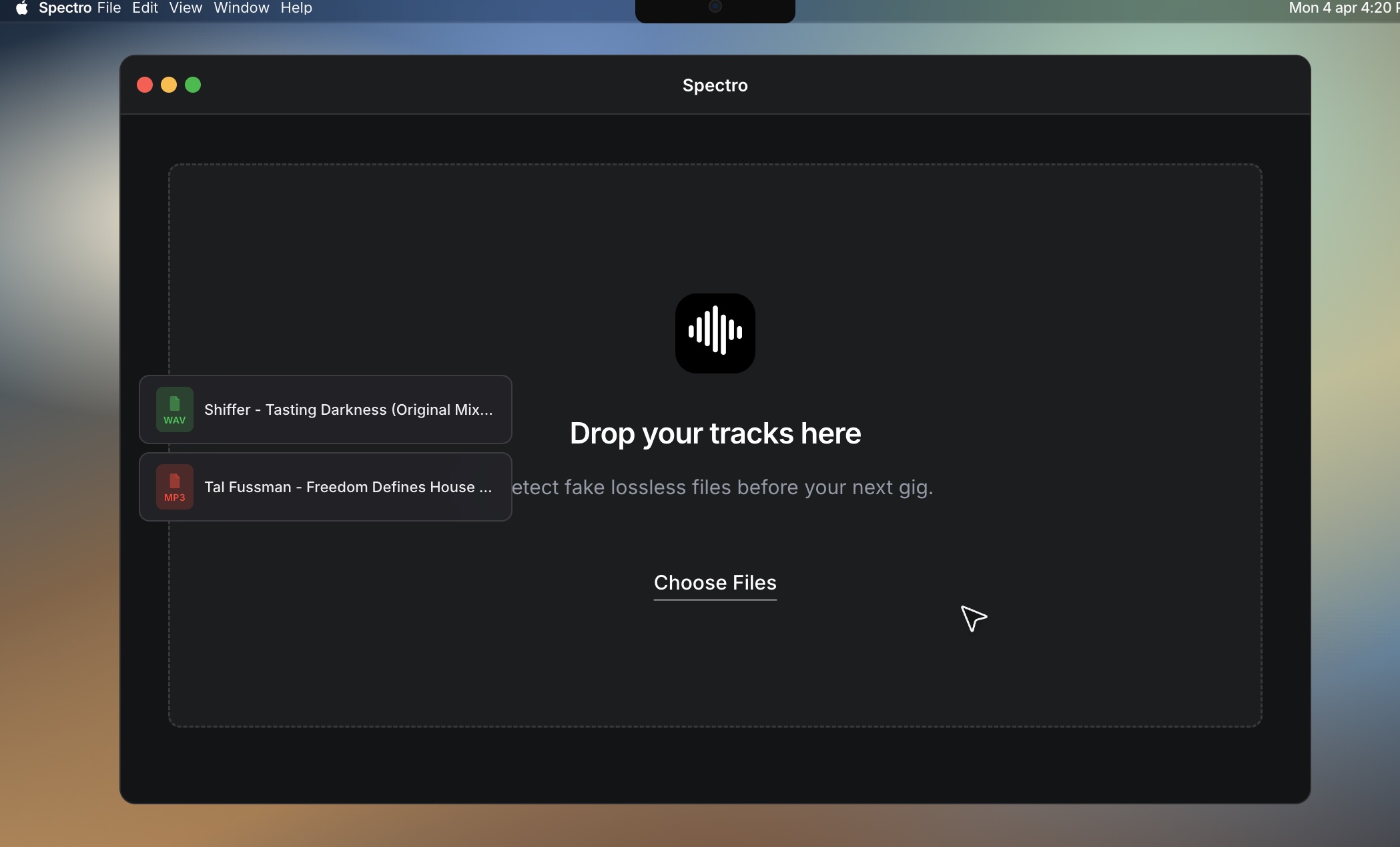1400x847 pixels.
Task: Click the red MP3 file icon
Action: pos(175,487)
